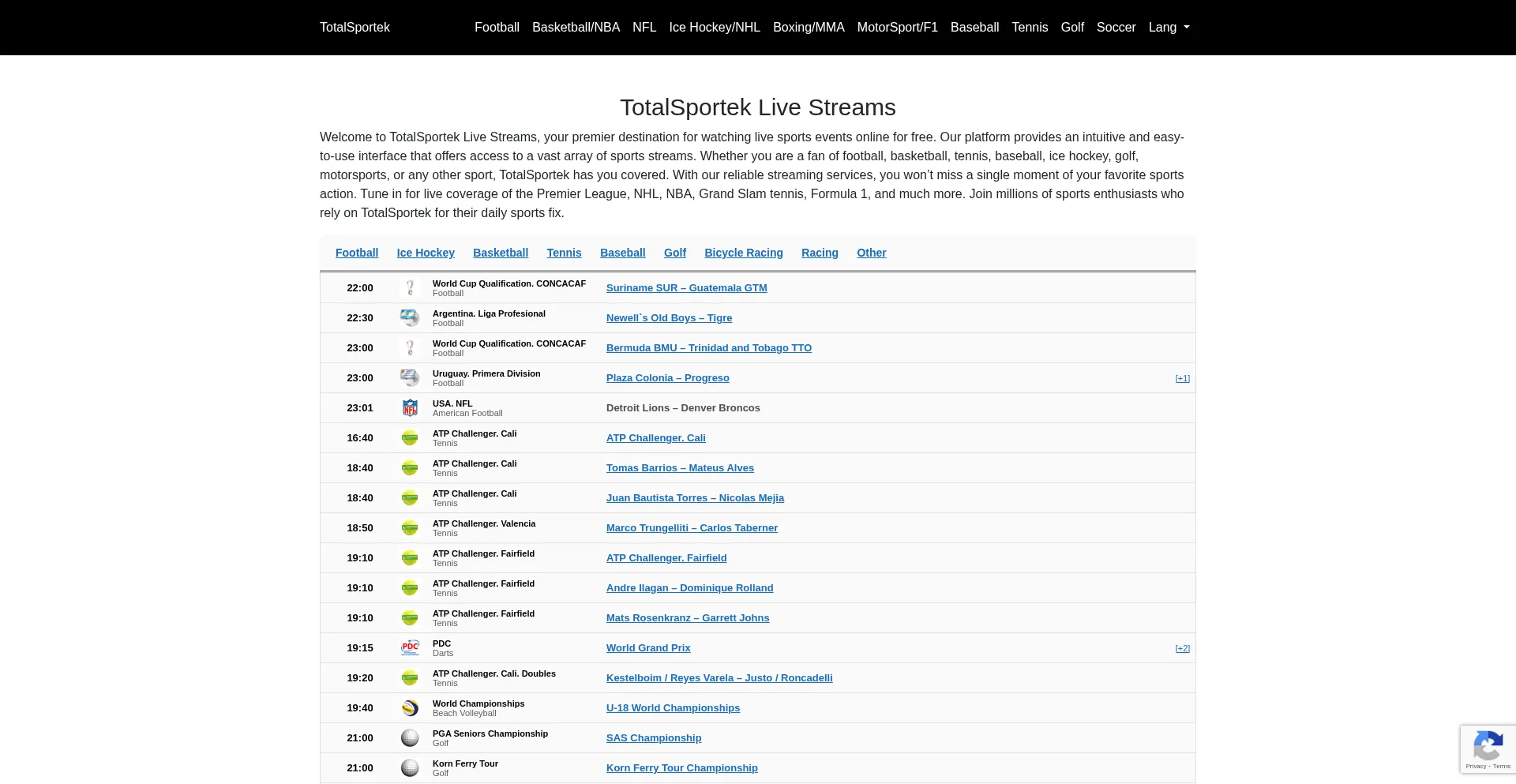Viewport: 1516px width, 784px height.
Task: Expand extra streams for Plaza Colonia – Progreso
Action: (x=1182, y=379)
